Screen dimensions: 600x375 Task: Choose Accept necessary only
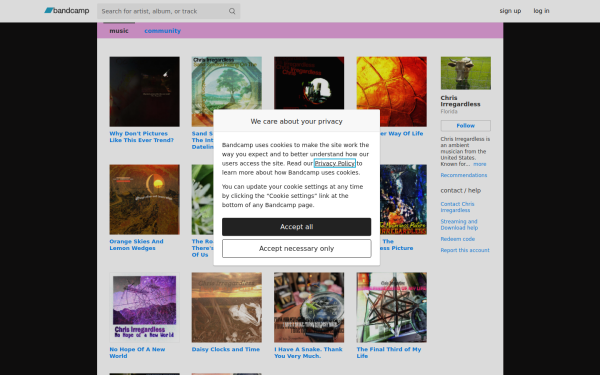pos(297,249)
